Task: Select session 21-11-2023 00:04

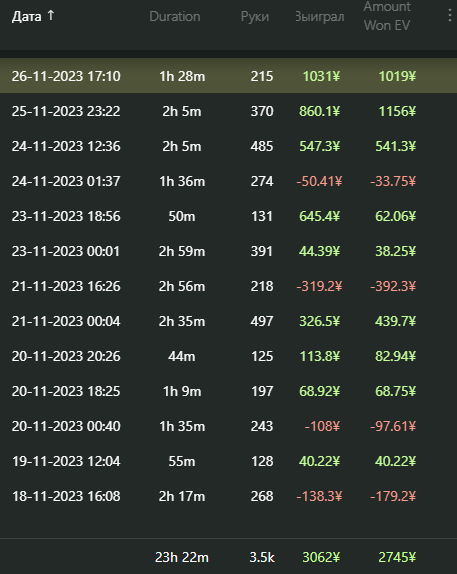Action: [x=228, y=321]
